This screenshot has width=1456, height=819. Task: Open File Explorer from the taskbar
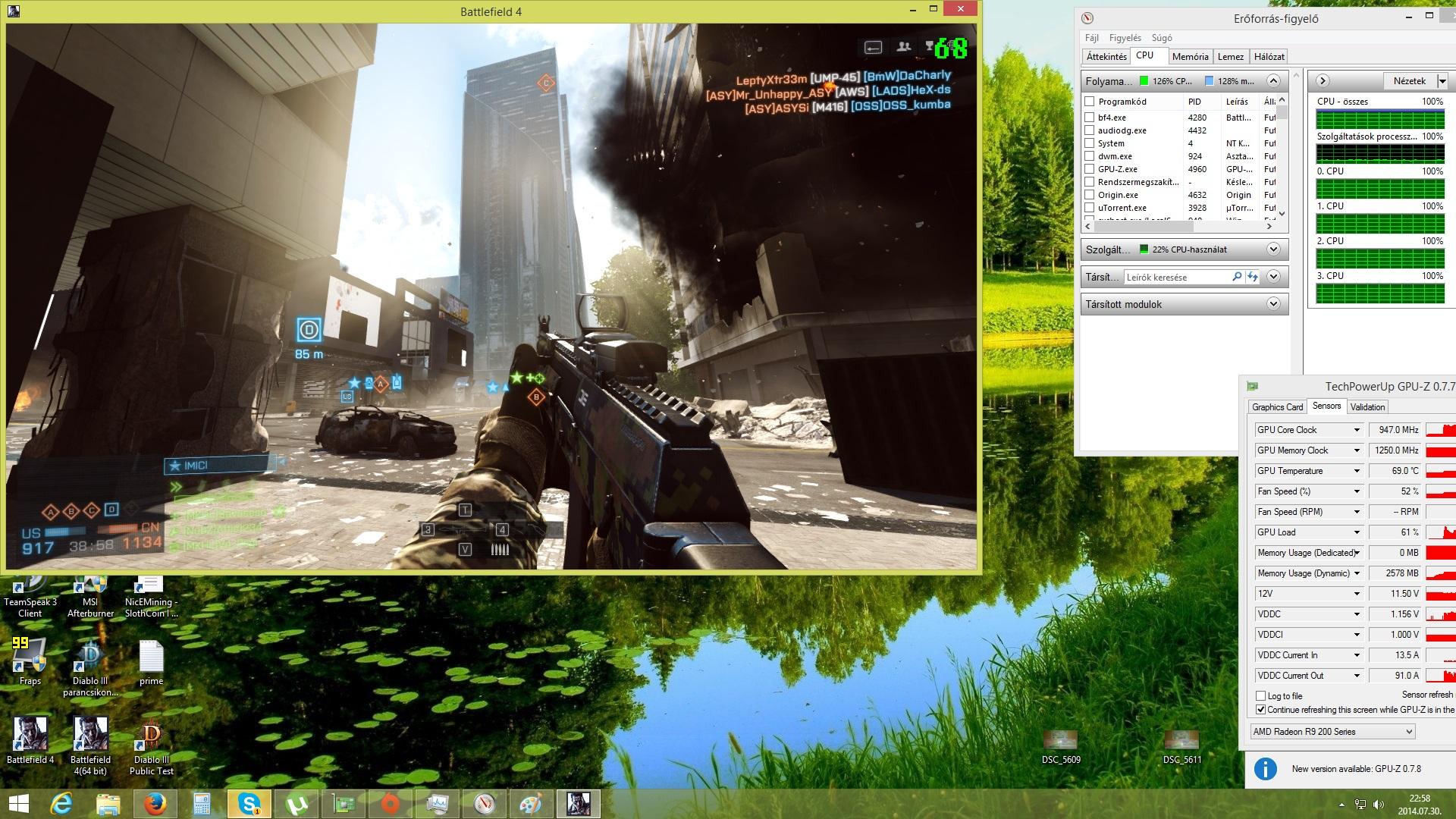pos(108,804)
